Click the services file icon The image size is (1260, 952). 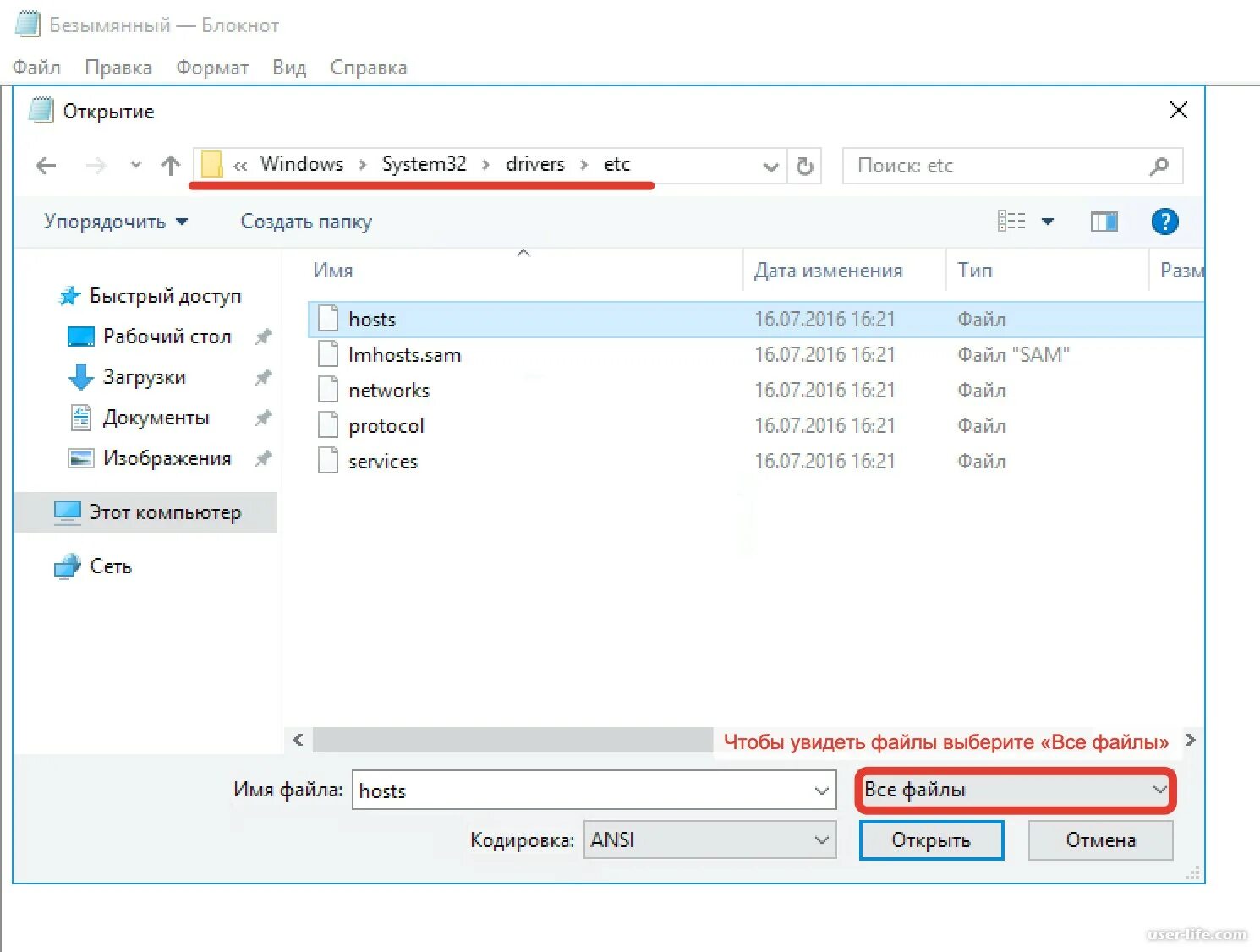pos(328,461)
